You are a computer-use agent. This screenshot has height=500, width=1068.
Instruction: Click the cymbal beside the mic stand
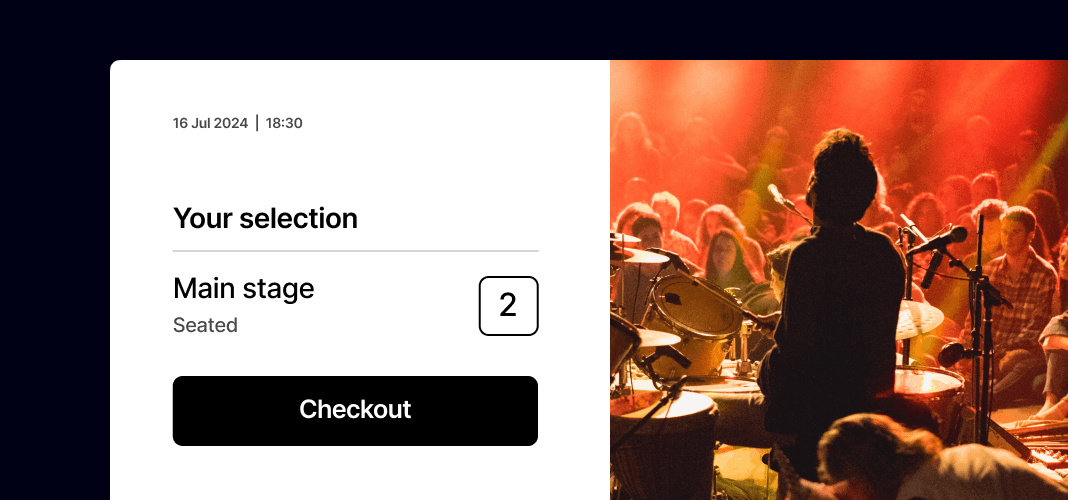click(x=919, y=319)
